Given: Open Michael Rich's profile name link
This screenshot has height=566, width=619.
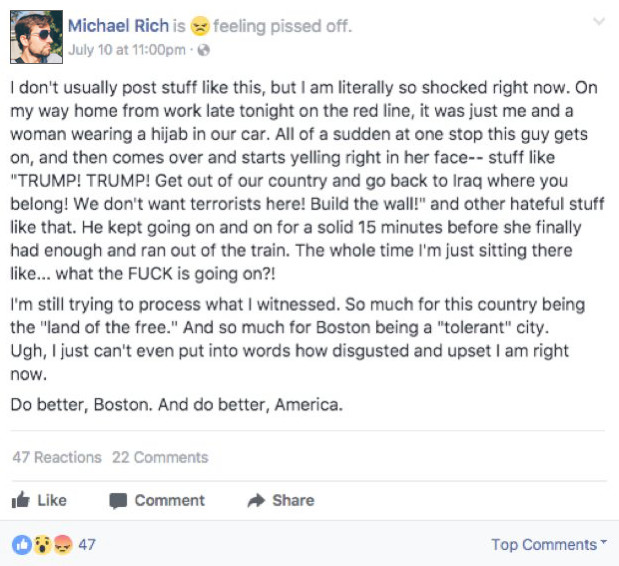Looking at the screenshot, I should [118, 26].
